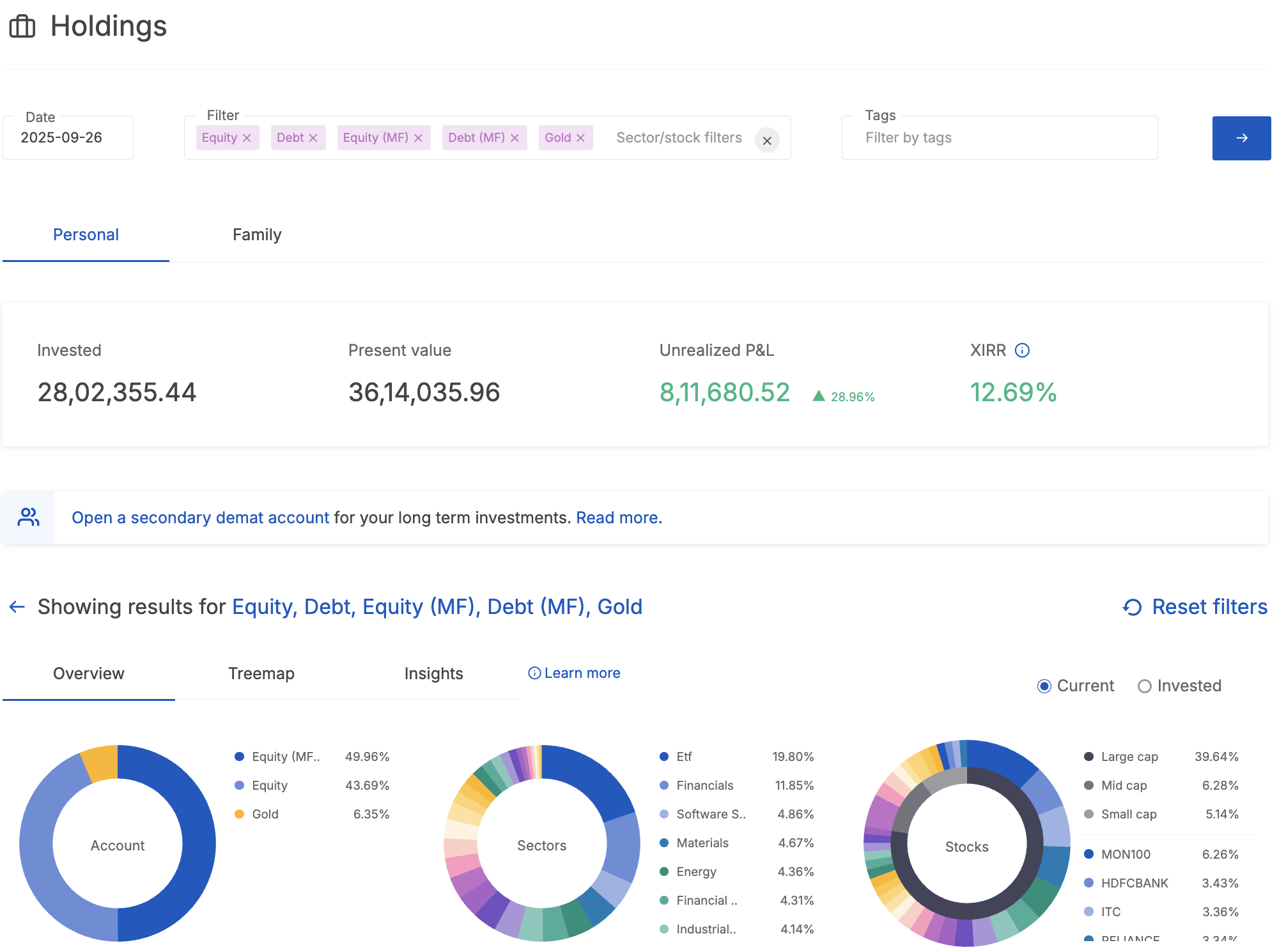Remove the Gold filter chip
Viewport: 1286px width, 952px height.
(580, 138)
